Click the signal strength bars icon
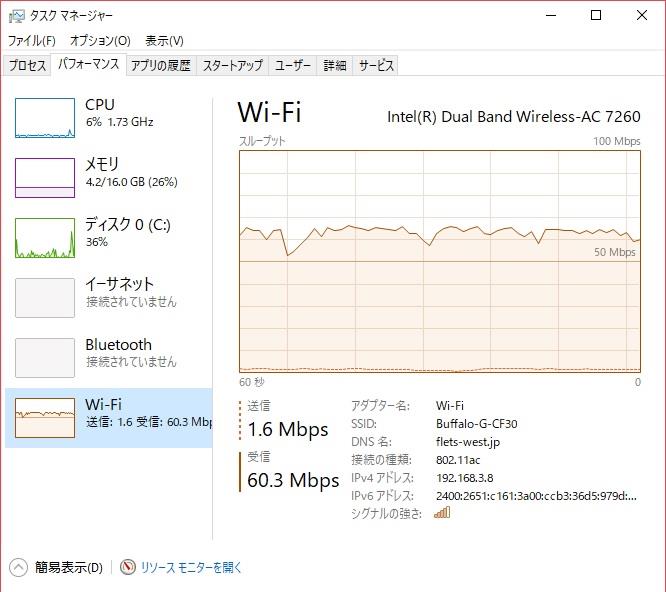This screenshot has width=666, height=592. 442,513
